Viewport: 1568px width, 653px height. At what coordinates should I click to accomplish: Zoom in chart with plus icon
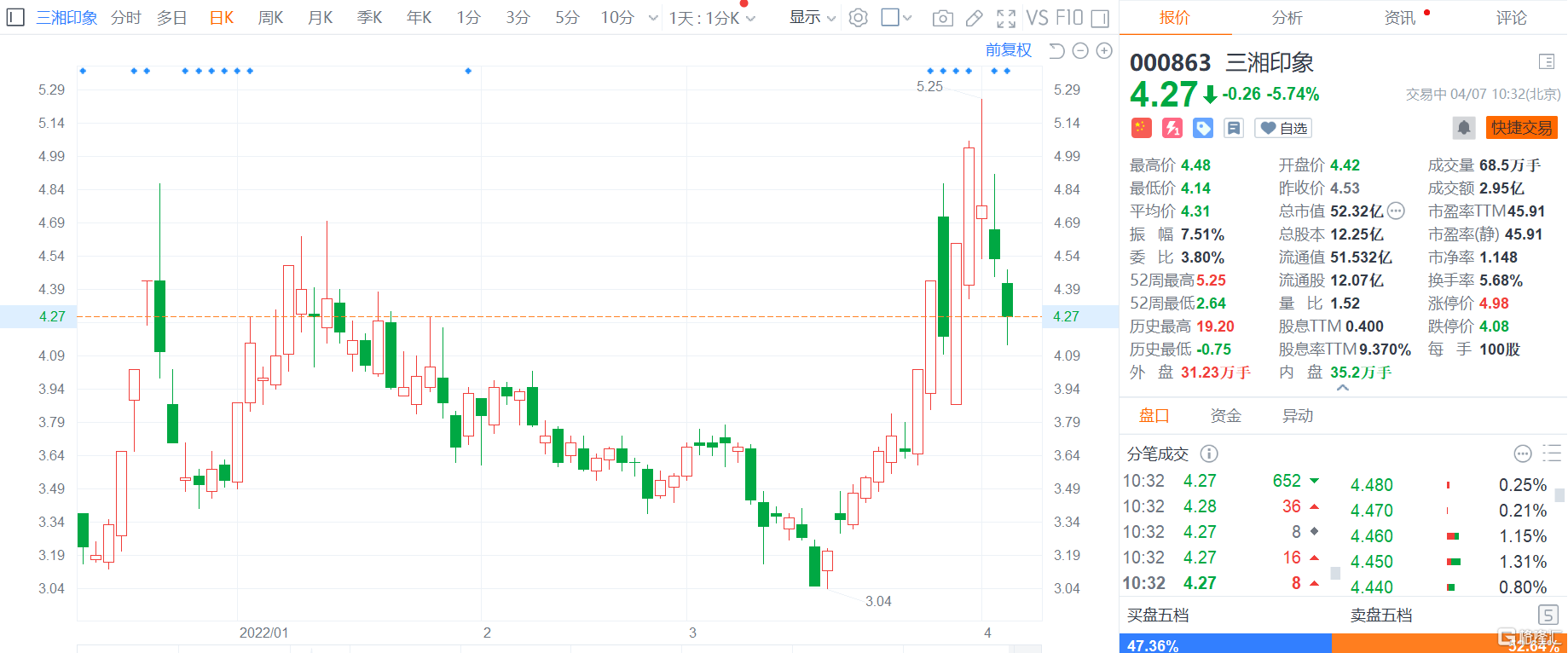pyautogui.click(x=1104, y=51)
